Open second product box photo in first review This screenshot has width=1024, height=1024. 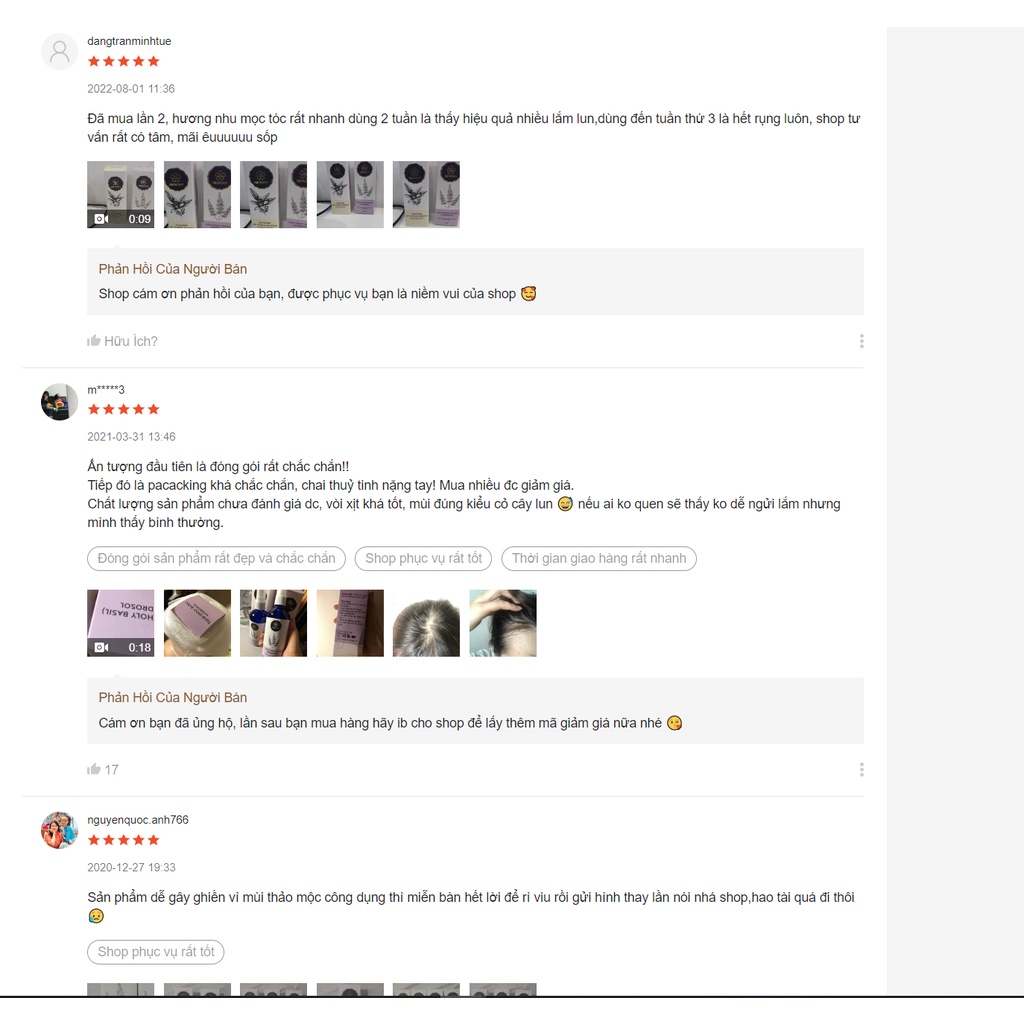click(197, 195)
